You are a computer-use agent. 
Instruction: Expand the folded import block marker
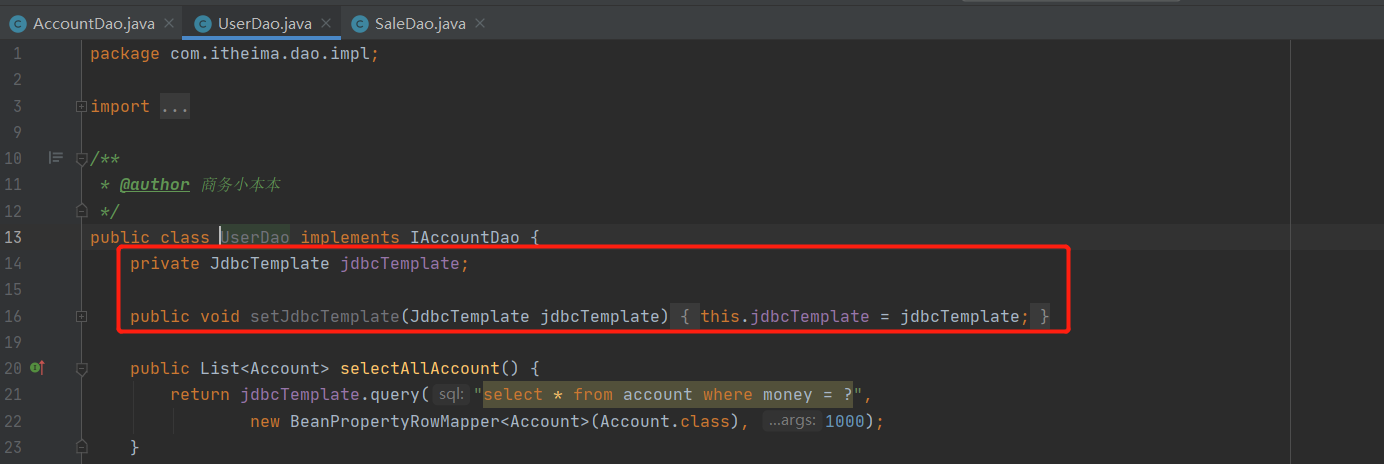click(x=82, y=106)
